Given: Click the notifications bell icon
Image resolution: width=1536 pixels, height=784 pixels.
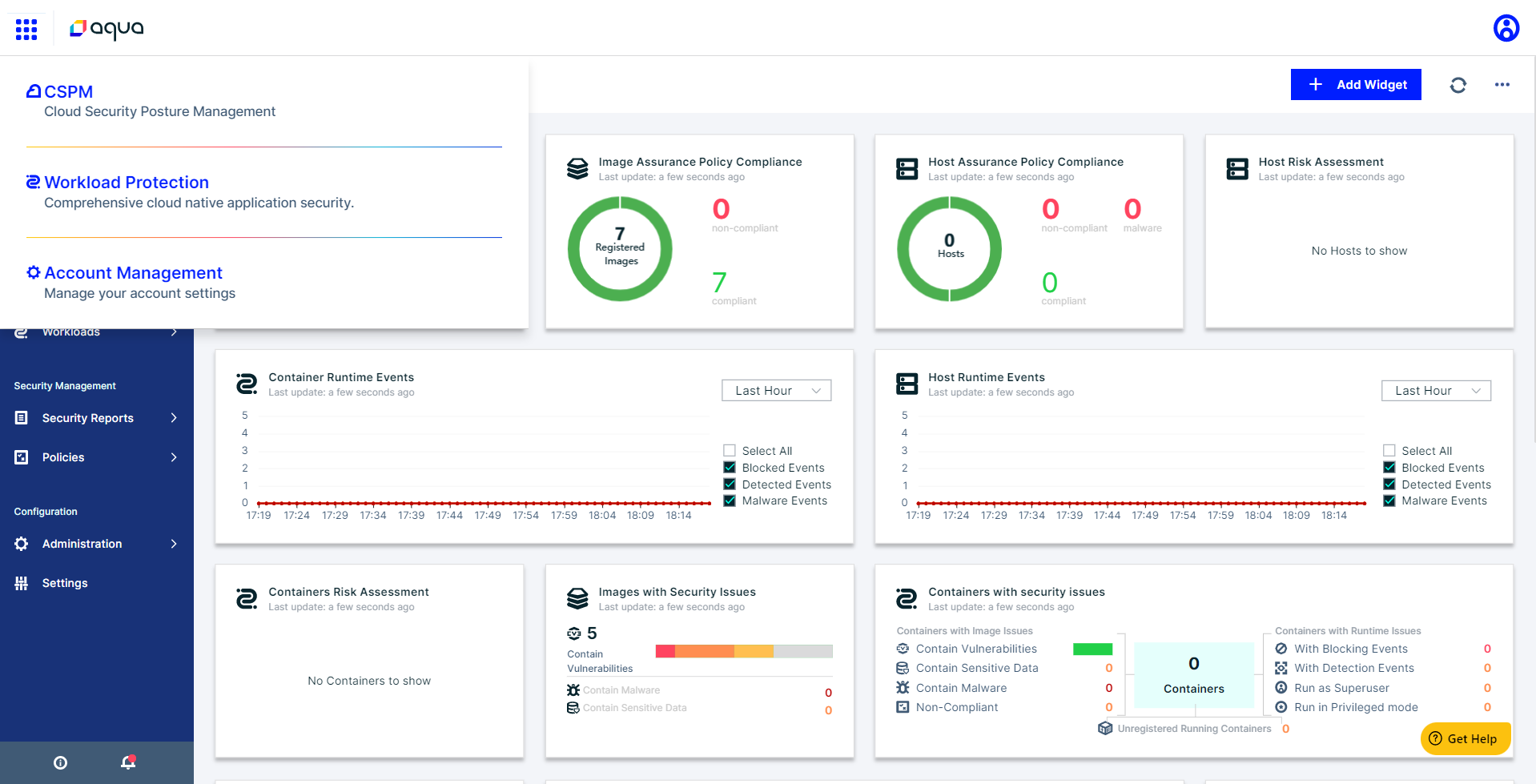Looking at the screenshot, I should click(128, 762).
